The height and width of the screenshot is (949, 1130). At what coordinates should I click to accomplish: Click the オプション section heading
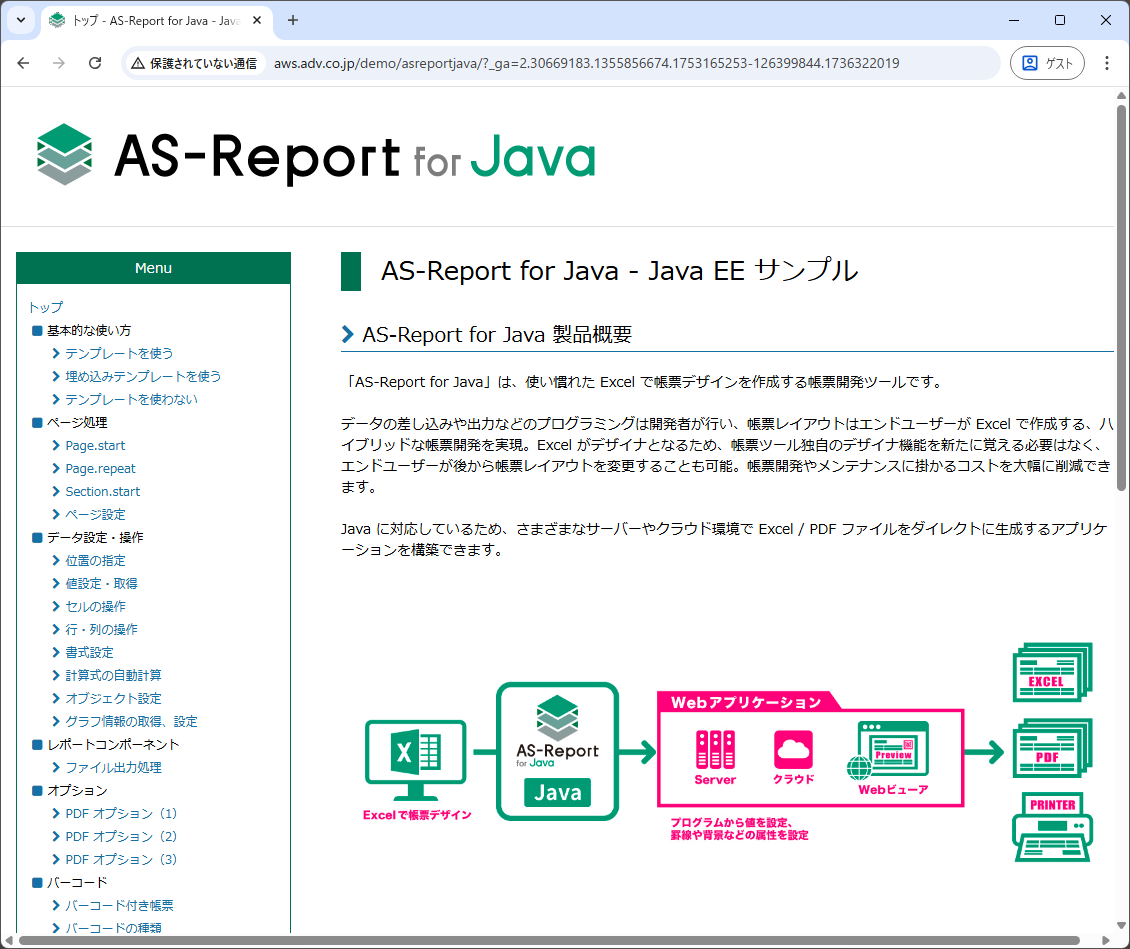[77, 790]
